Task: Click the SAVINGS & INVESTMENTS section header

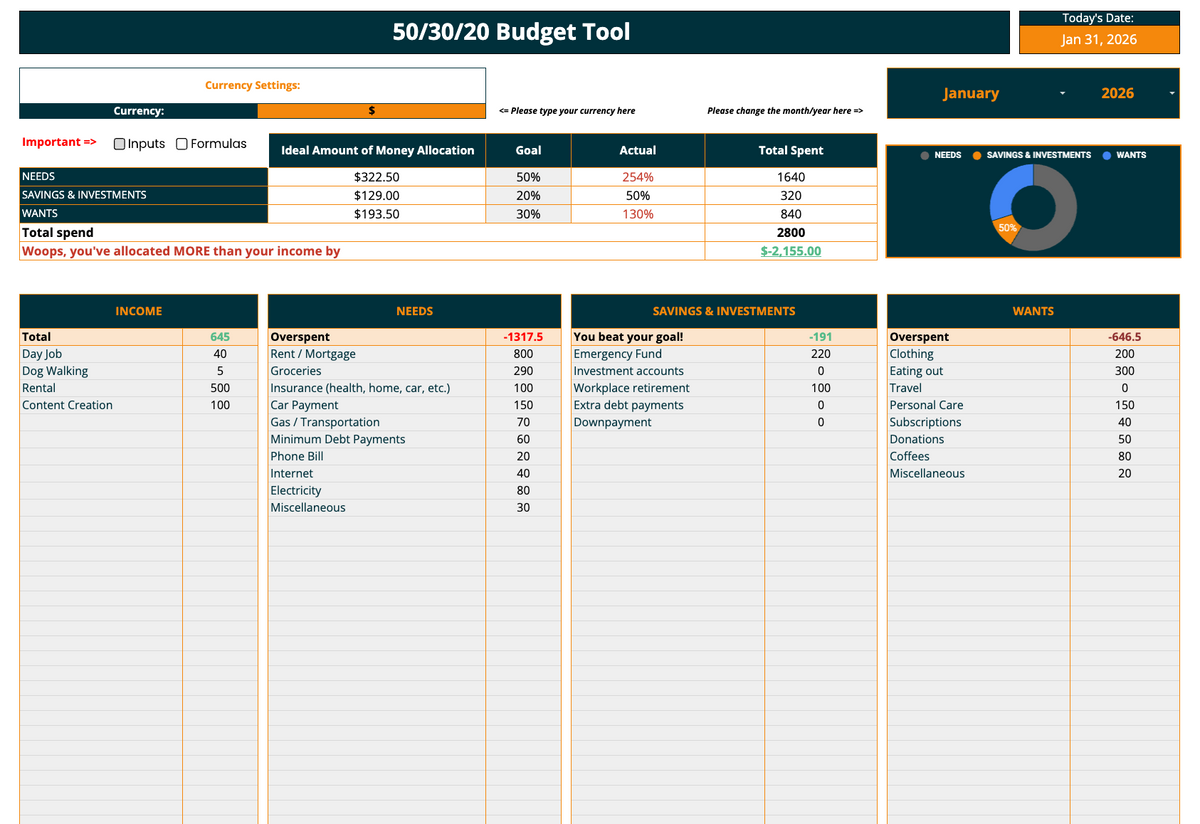Action: click(724, 311)
